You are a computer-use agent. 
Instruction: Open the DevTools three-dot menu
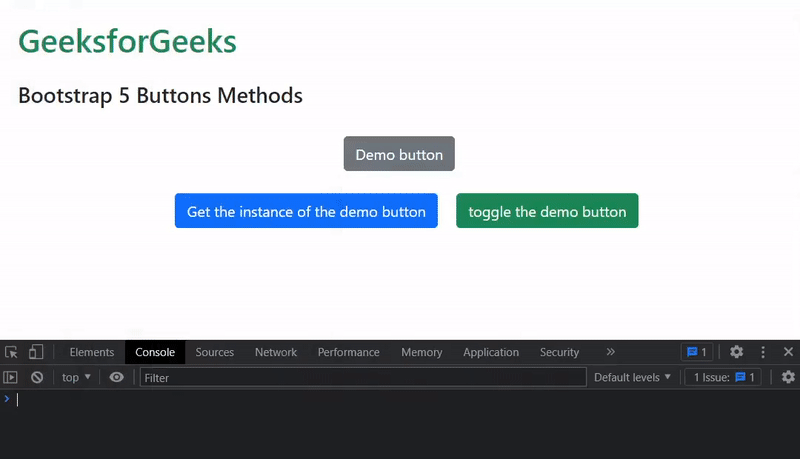point(763,352)
